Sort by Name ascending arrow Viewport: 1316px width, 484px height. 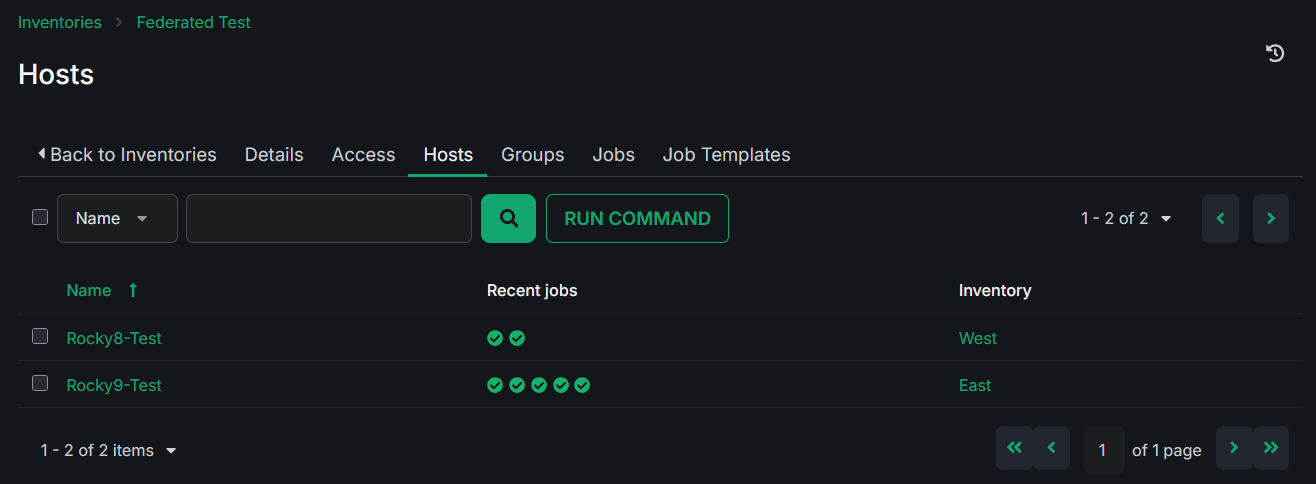point(132,290)
